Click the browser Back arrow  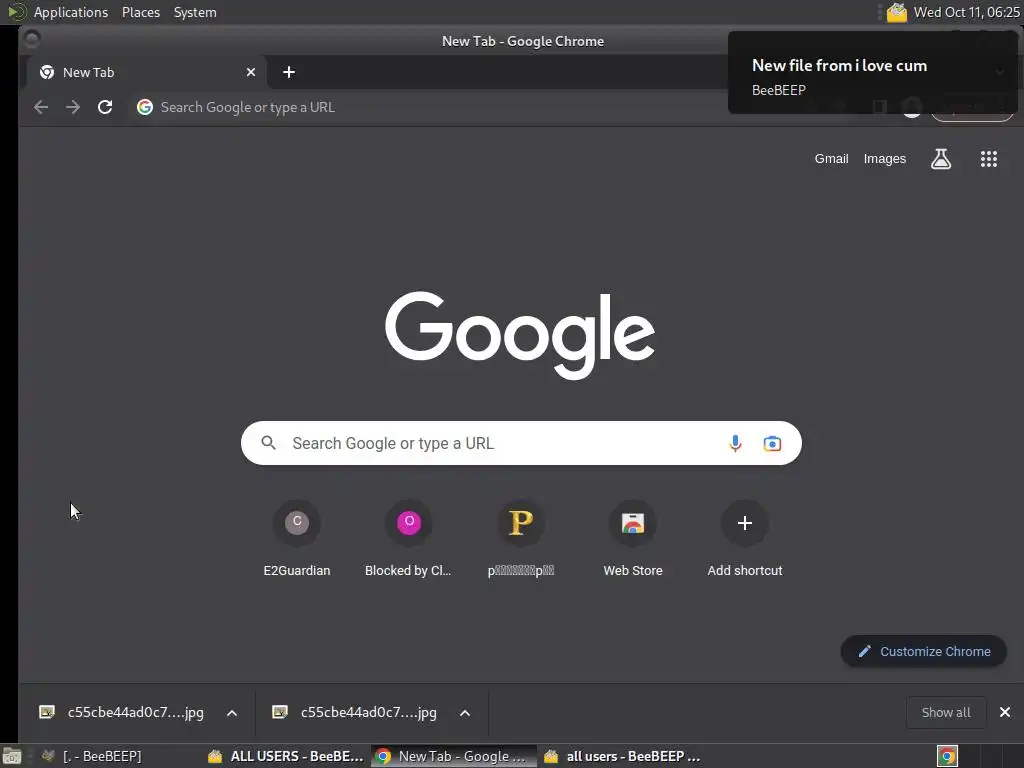tap(41, 107)
